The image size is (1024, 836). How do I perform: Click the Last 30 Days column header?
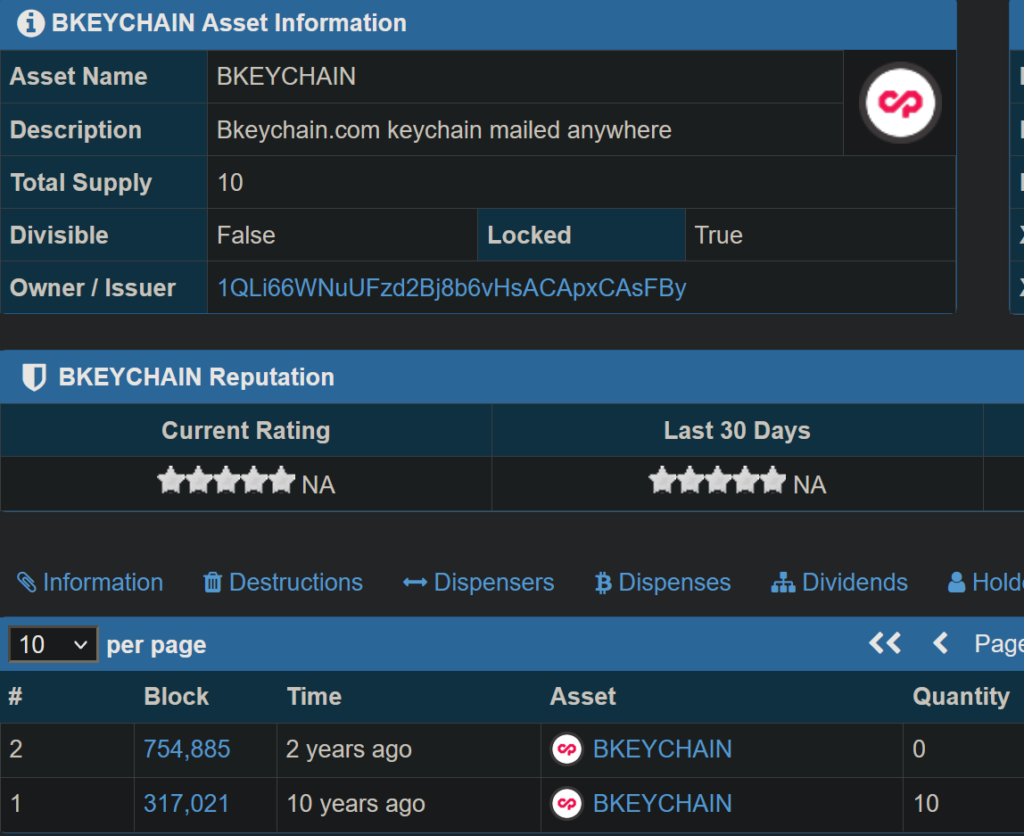[x=737, y=430]
